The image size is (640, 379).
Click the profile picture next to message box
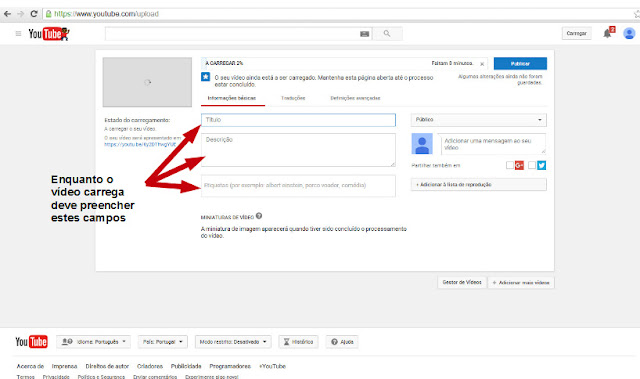[x=422, y=144]
